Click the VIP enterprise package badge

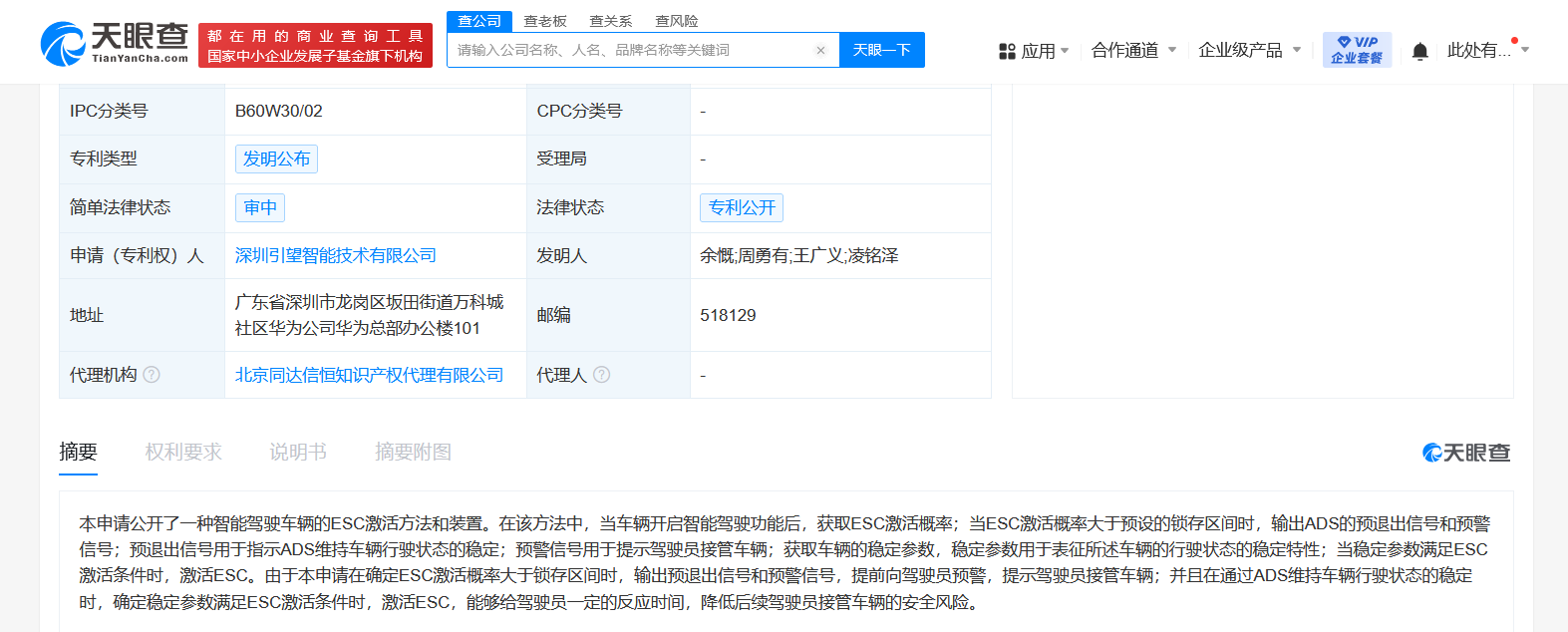pos(1357,50)
